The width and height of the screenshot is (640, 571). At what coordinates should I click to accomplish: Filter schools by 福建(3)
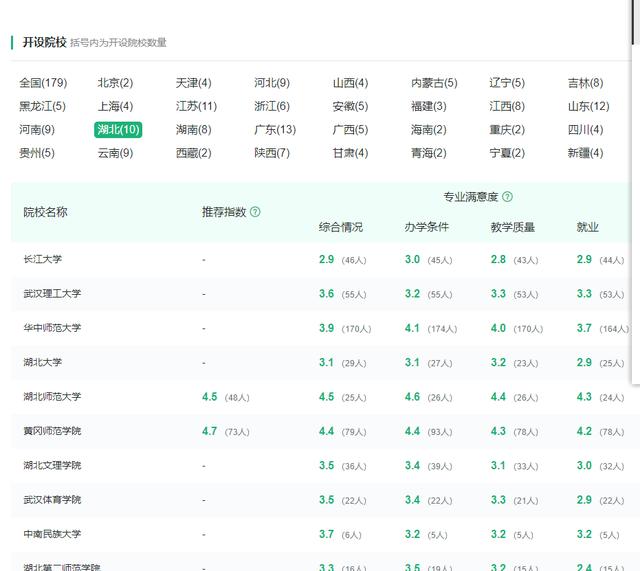coord(429,106)
